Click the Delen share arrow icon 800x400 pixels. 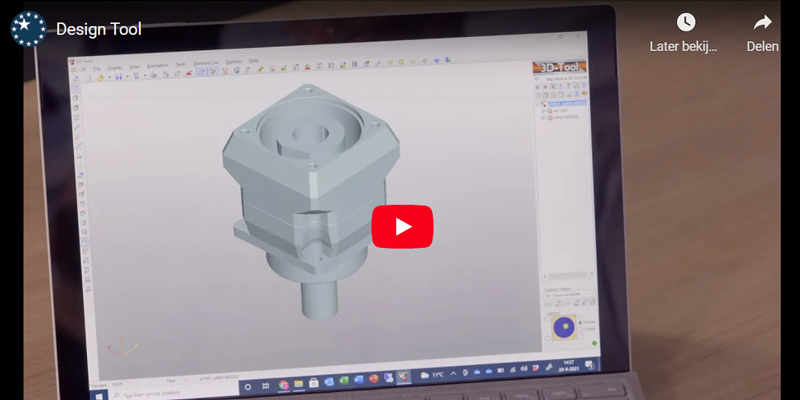tap(763, 23)
